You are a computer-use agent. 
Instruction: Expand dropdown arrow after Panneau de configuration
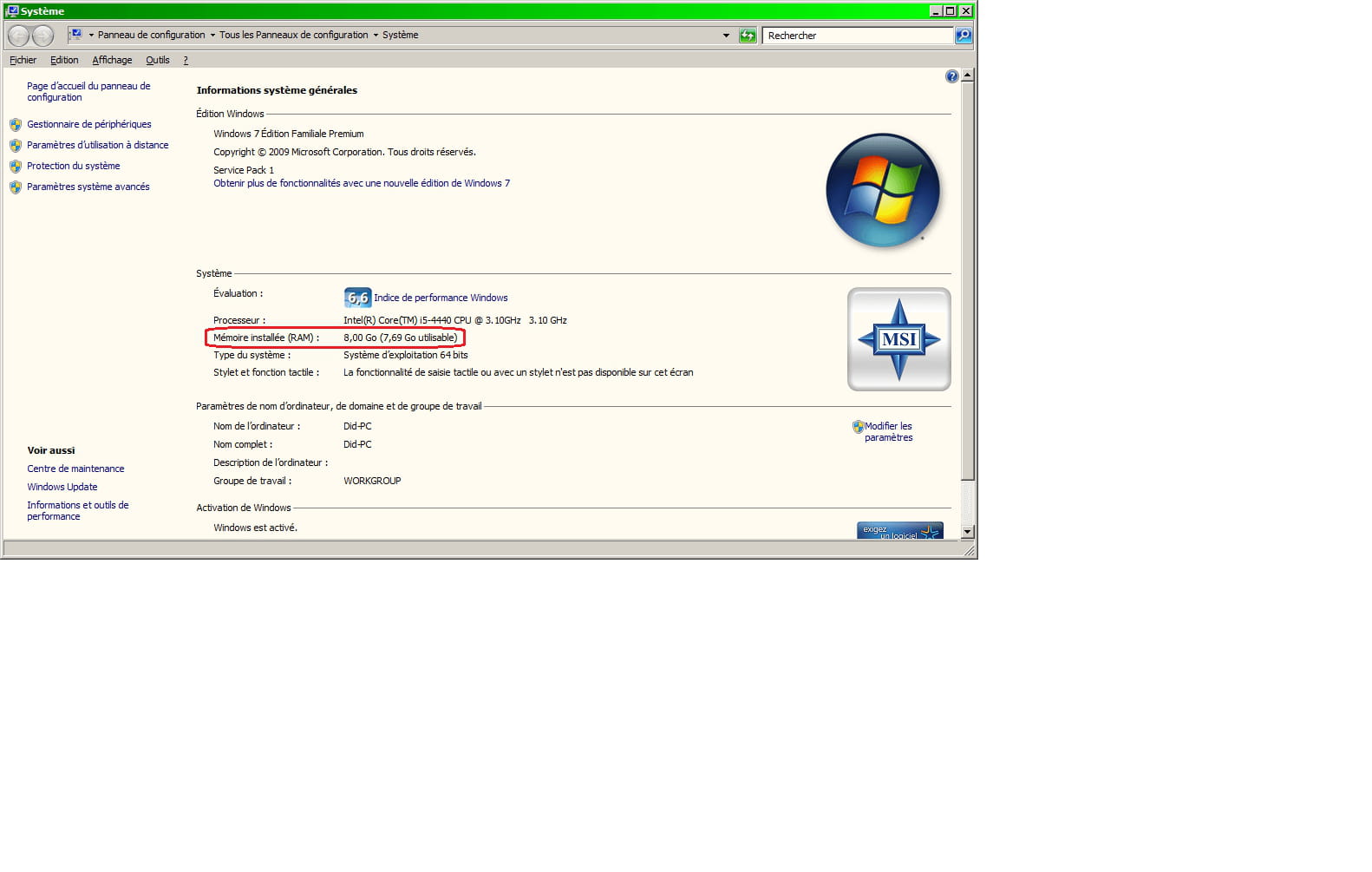pyautogui.click(x=212, y=36)
